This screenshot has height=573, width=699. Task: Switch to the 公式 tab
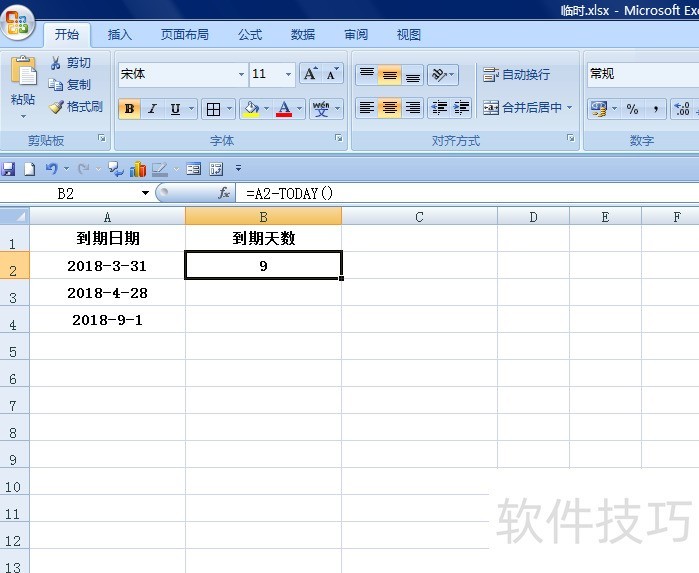[250, 35]
